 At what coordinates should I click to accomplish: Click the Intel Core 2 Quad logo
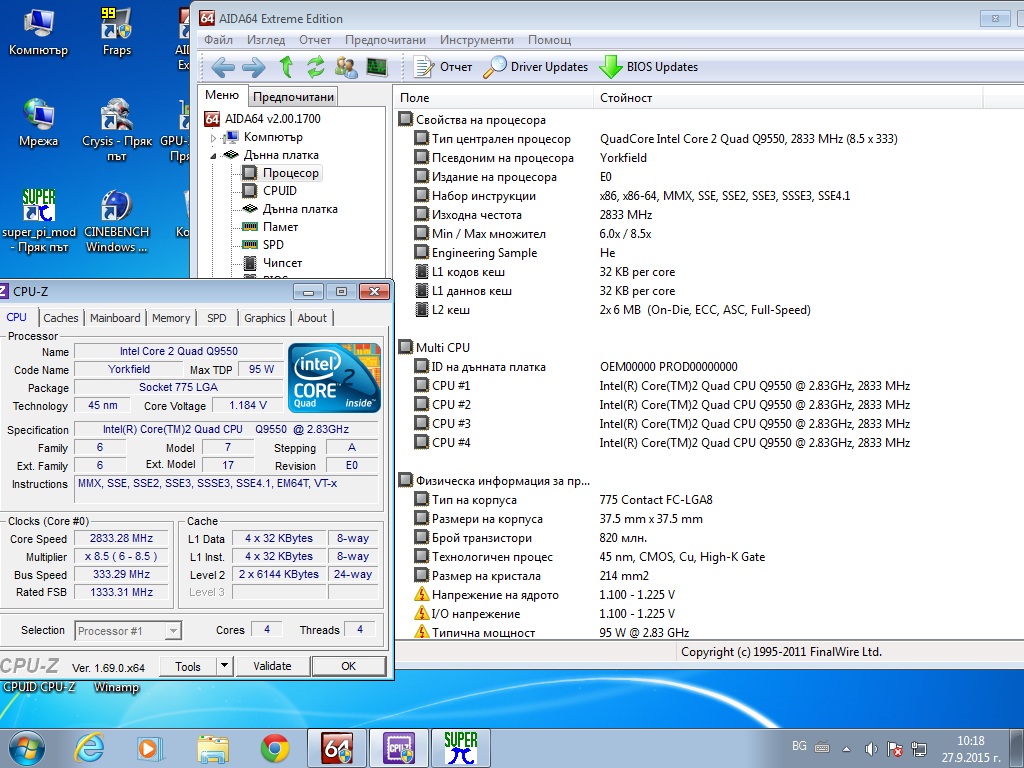334,377
